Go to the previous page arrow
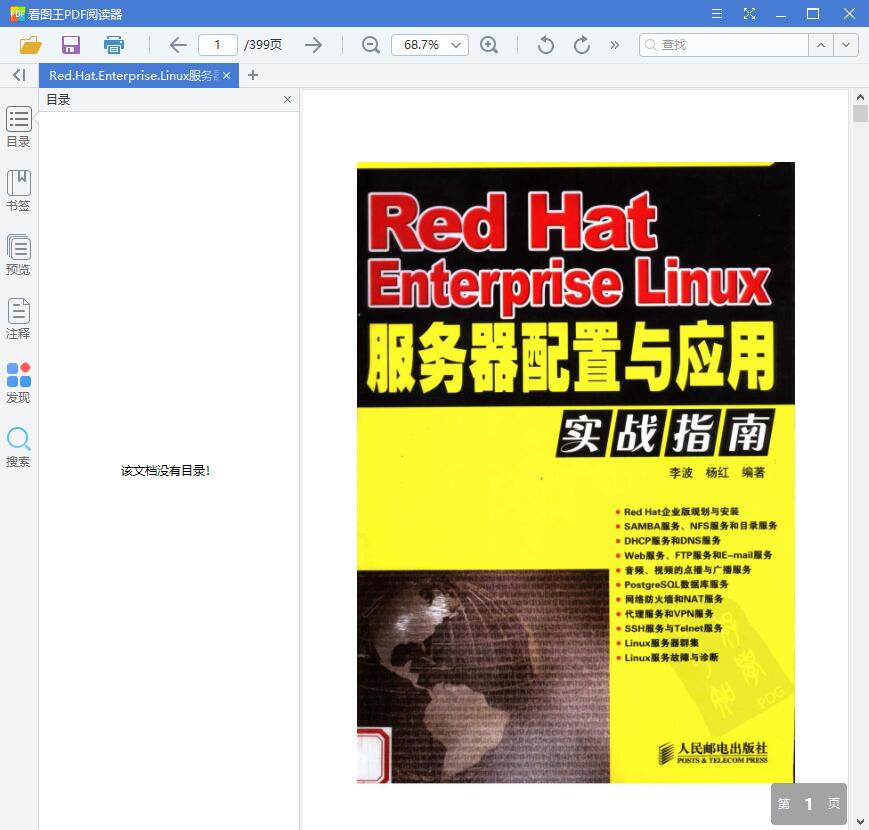 point(178,45)
